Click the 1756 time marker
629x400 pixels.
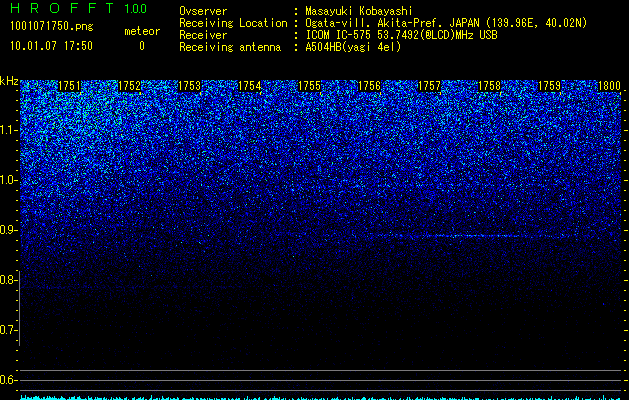coord(369,86)
